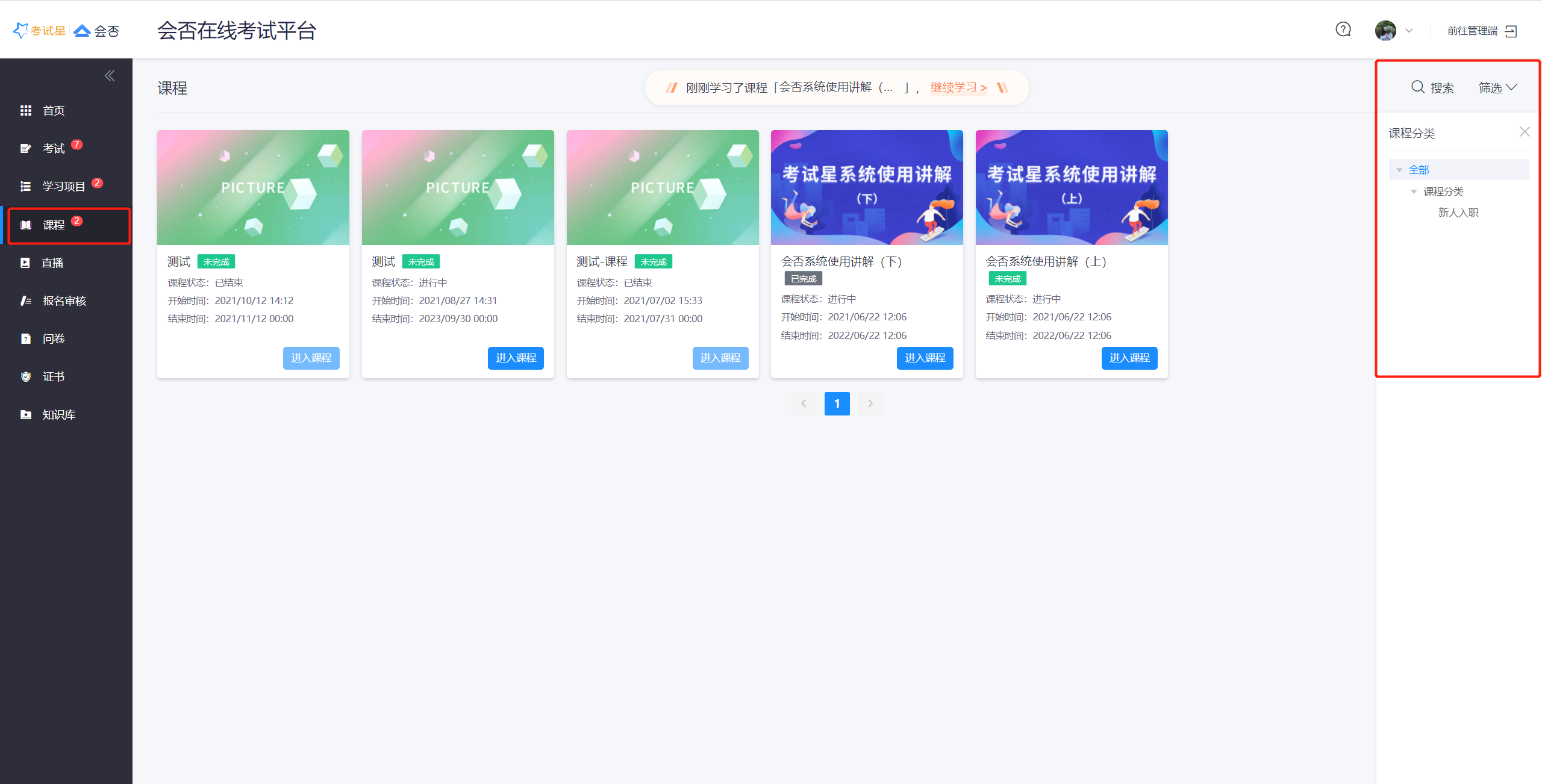Click 进入课程 for 会否系统使用讲解（下）
The height and width of the screenshot is (784, 1542).
tap(924, 358)
